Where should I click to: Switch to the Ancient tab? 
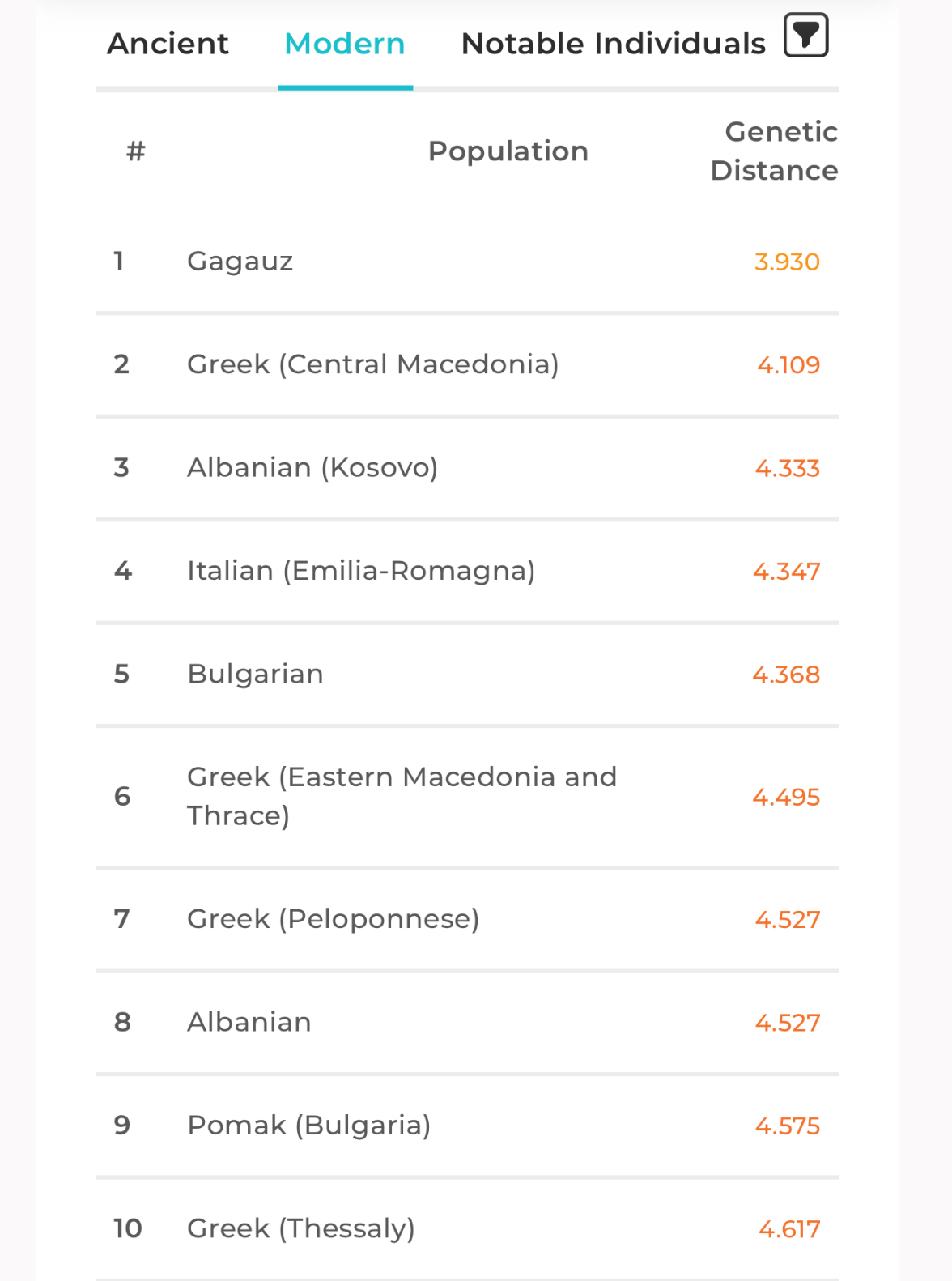(168, 44)
